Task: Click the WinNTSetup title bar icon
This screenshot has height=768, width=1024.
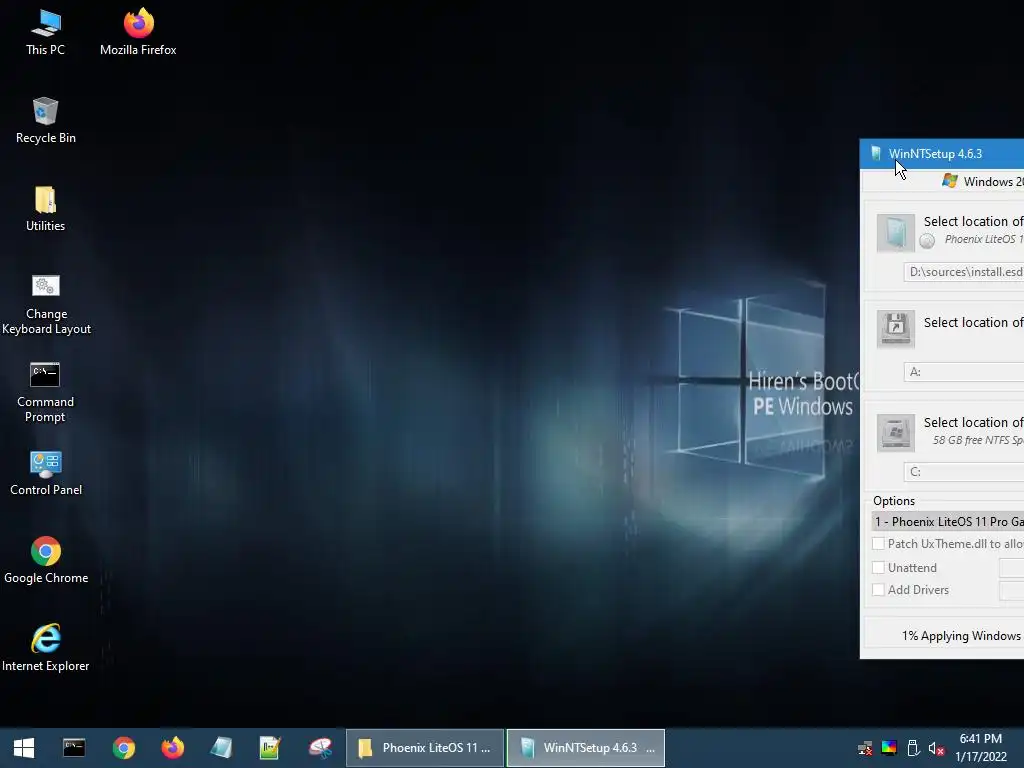Action: [x=876, y=153]
